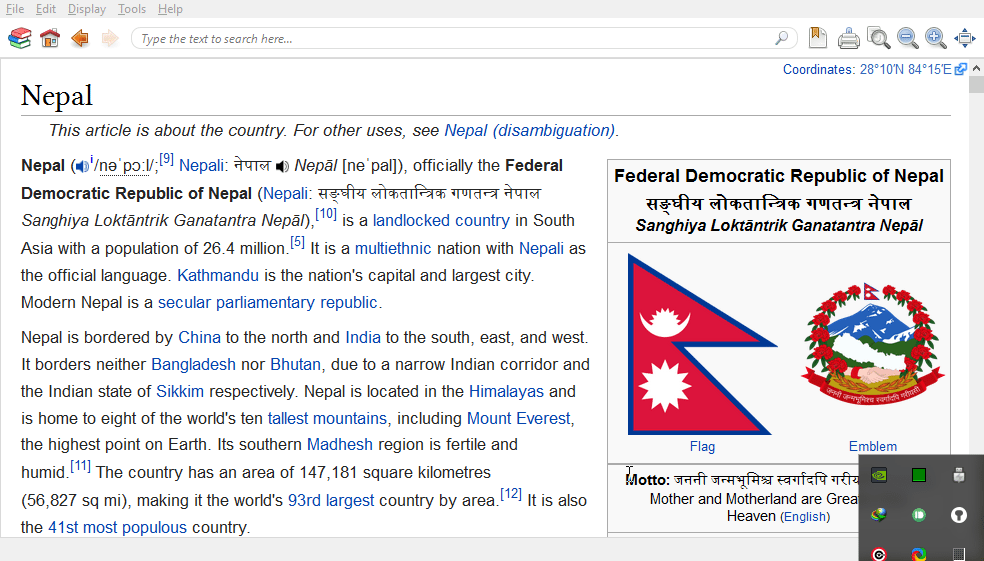The width and height of the screenshot is (984, 561).
Task: Follow the 93rd largest link
Action: [x=331, y=501]
